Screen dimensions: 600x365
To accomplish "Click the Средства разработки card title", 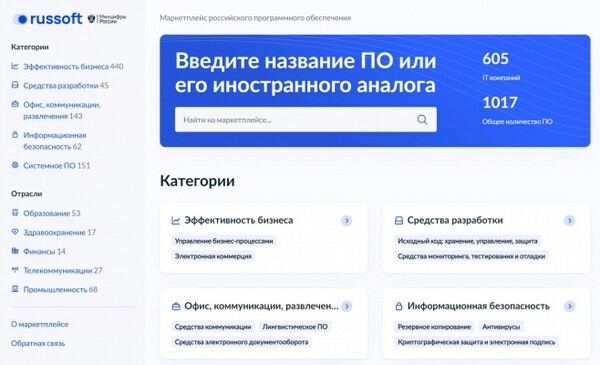I will point(455,220).
